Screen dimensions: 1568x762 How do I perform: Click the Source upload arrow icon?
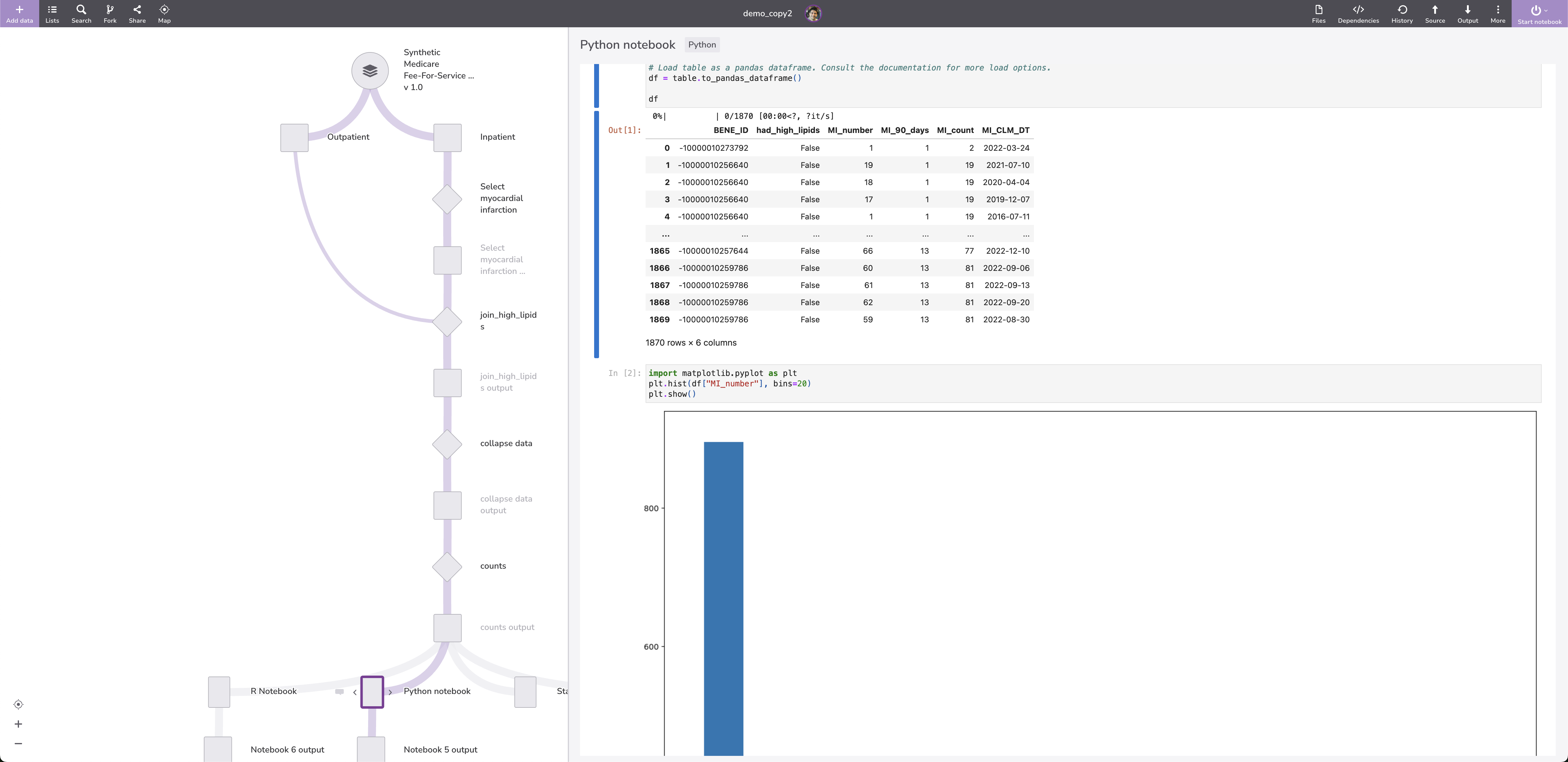pyautogui.click(x=1435, y=10)
